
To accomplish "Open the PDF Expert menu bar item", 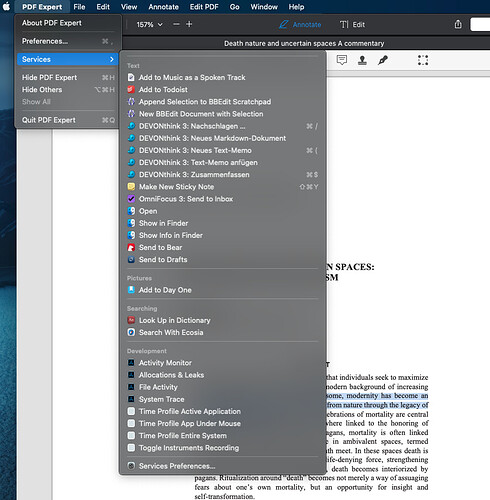I will tap(42, 7).
